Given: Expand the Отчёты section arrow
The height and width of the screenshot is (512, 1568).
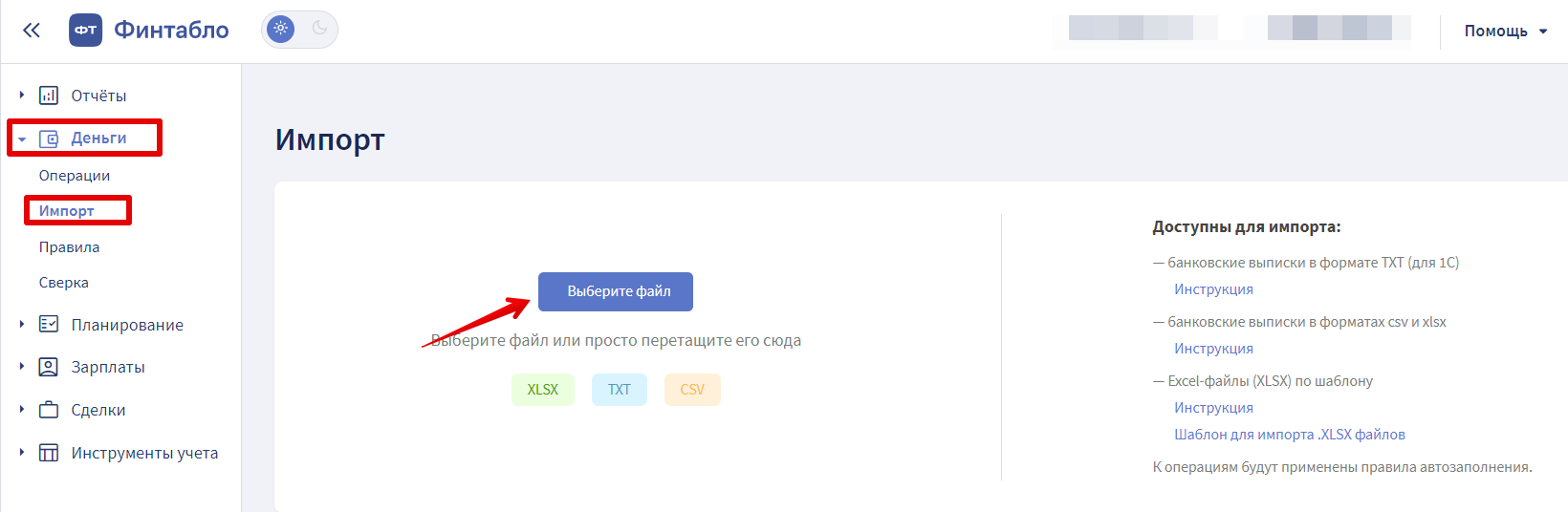Looking at the screenshot, I should (22, 96).
